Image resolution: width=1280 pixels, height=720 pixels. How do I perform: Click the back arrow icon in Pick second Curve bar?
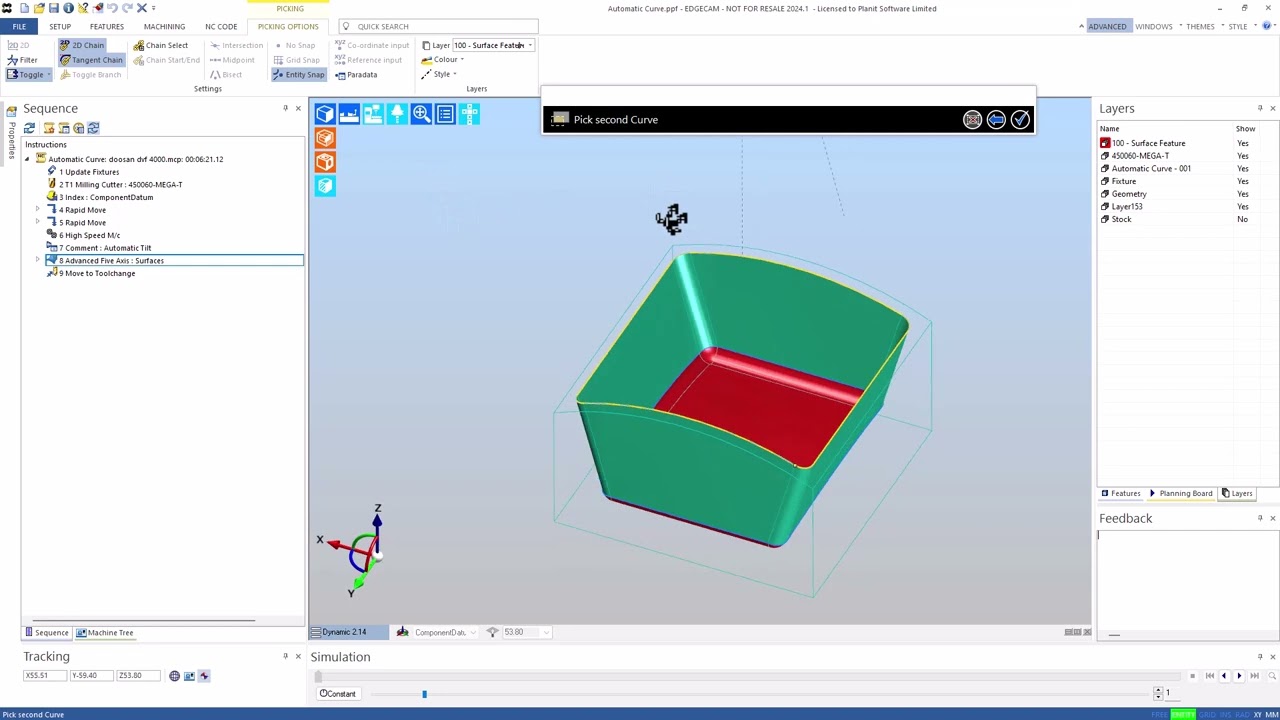point(996,120)
